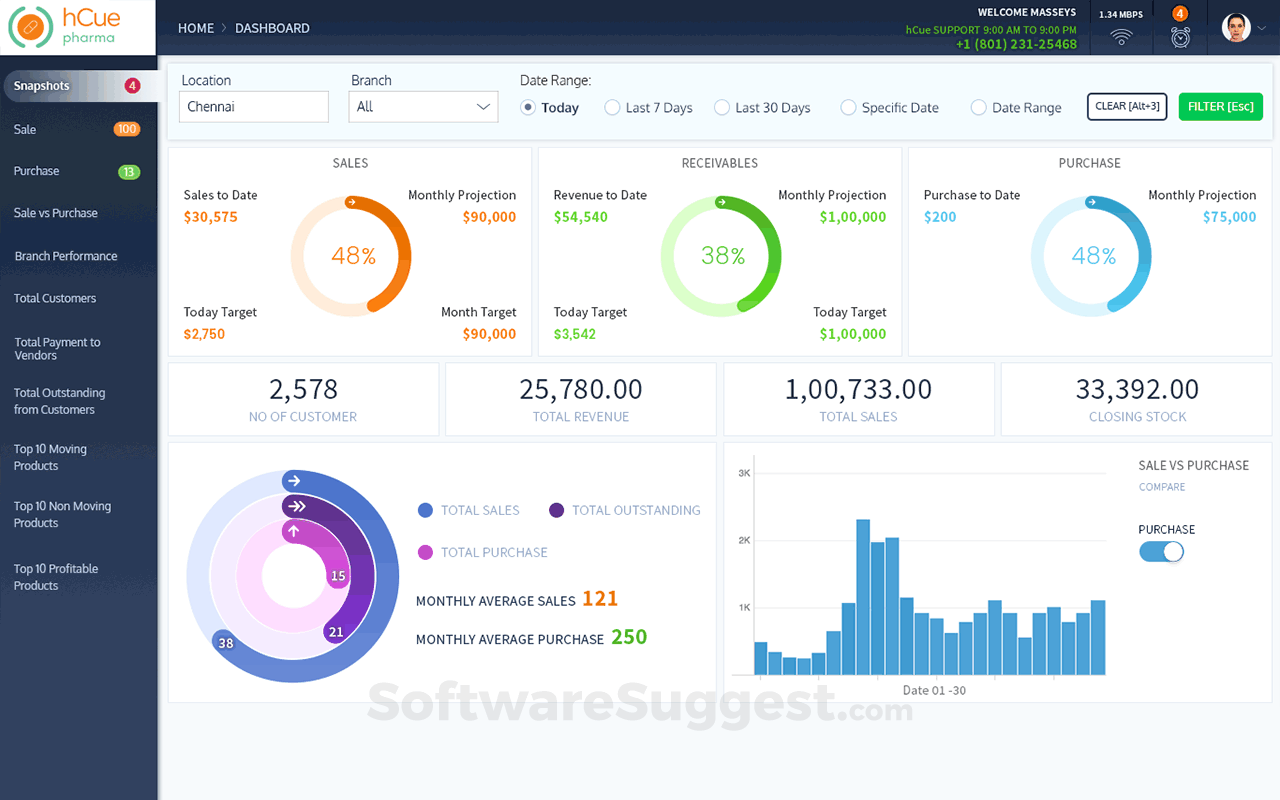Disable the Purchase comparison toggle
This screenshot has height=800, width=1280.
[x=1161, y=551]
